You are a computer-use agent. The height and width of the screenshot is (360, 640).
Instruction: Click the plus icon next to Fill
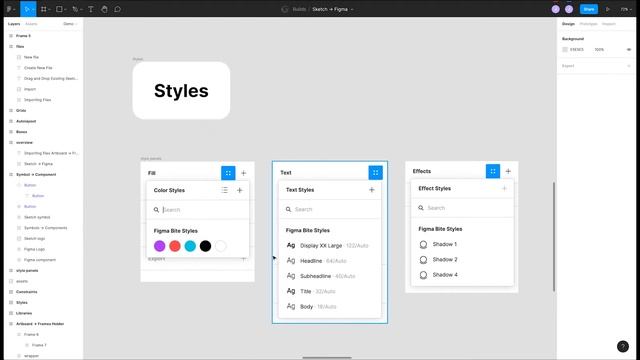244,173
